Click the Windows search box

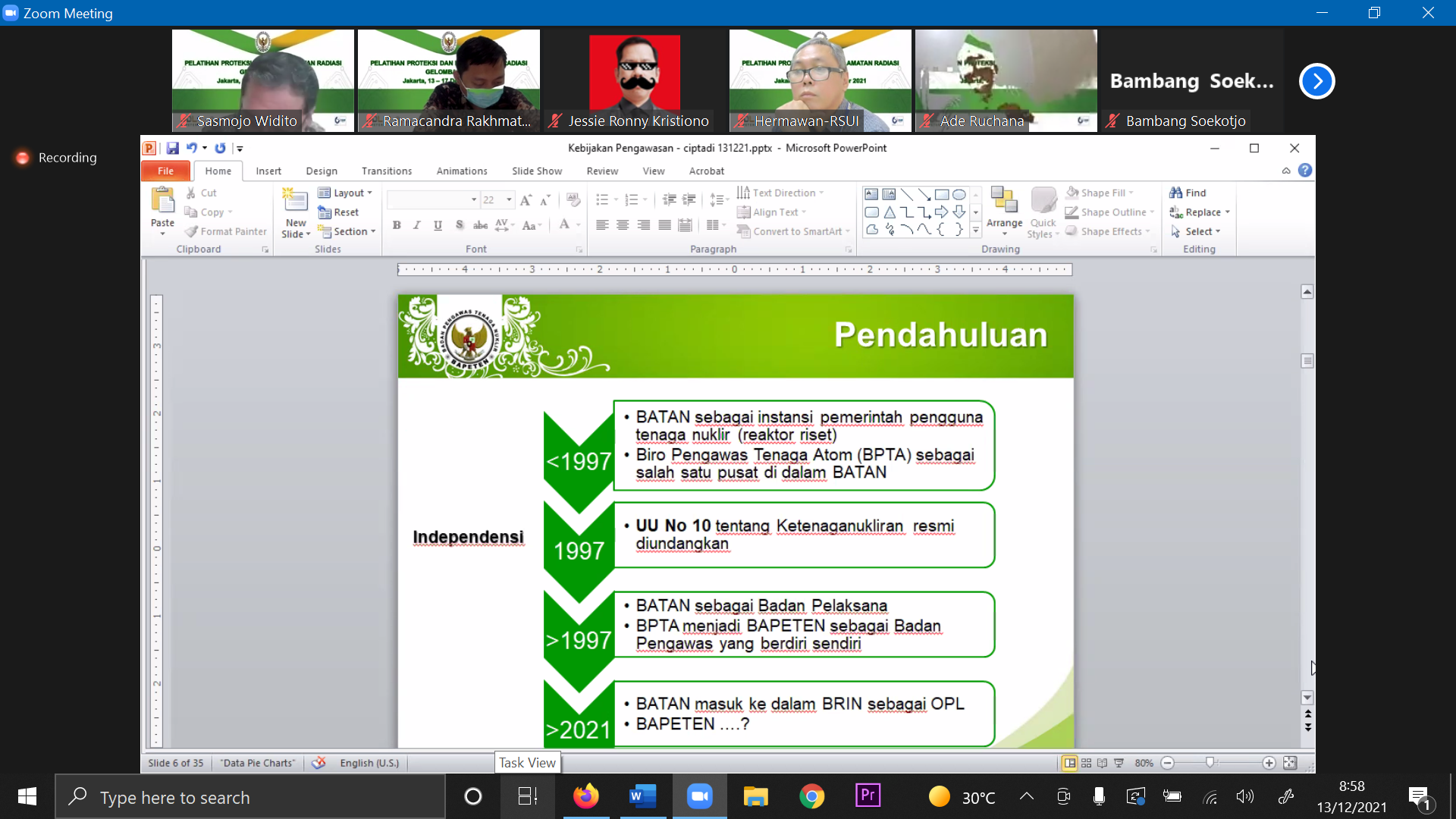click(250, 797)
